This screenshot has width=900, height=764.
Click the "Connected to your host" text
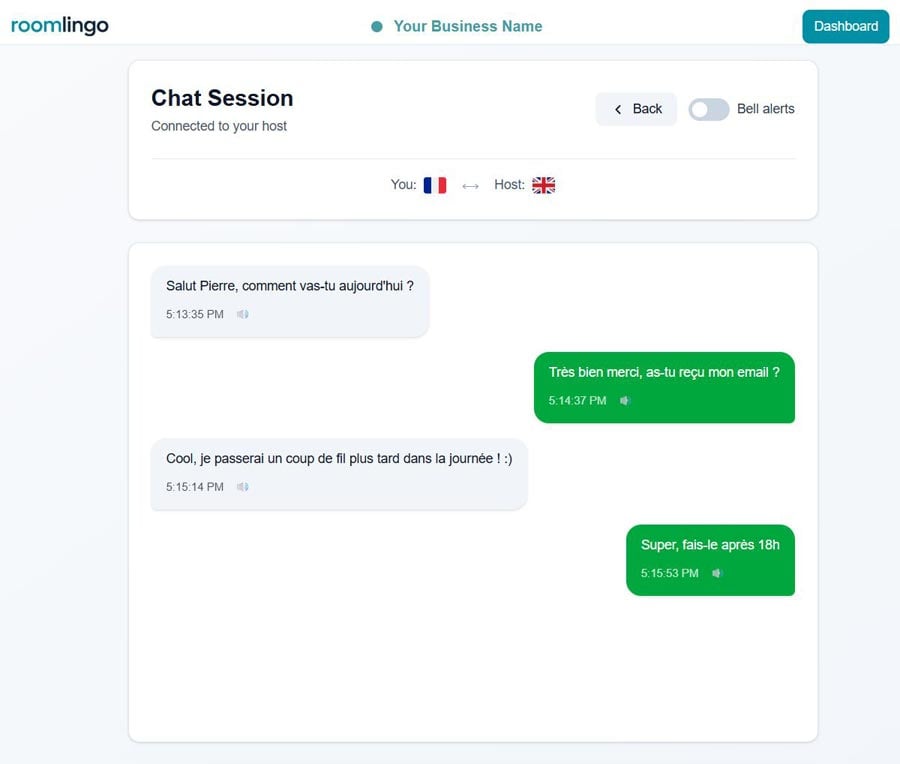pos(219,126)
